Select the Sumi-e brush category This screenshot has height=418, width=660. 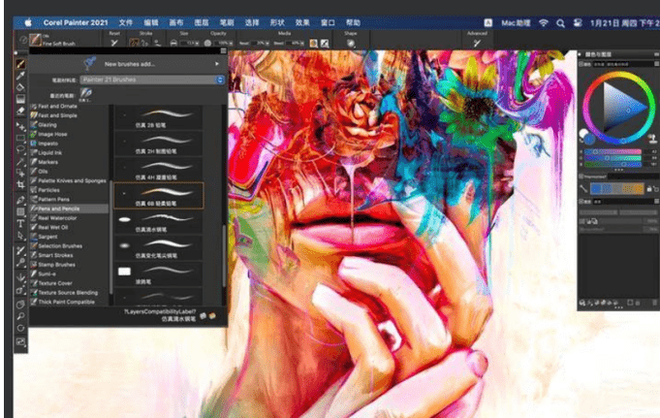pyautogui.click(x=47, y=274)
